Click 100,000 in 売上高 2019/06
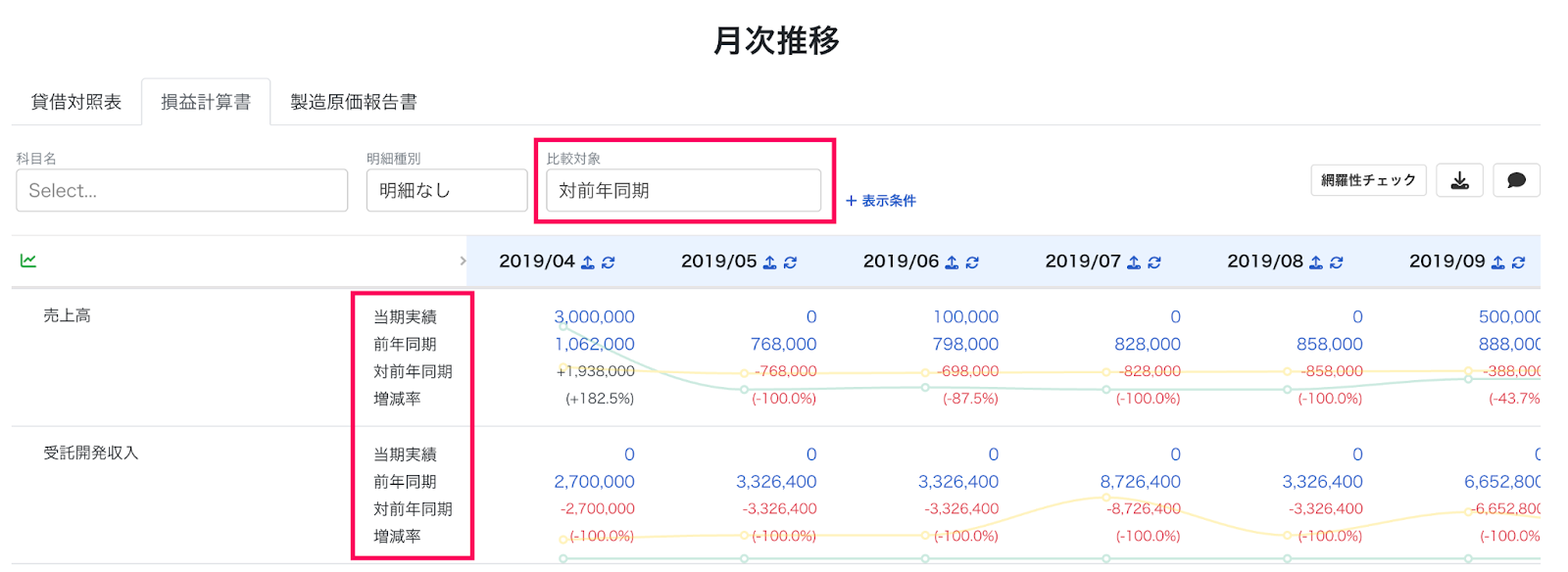1568x572 pixels. pos(965,317)
